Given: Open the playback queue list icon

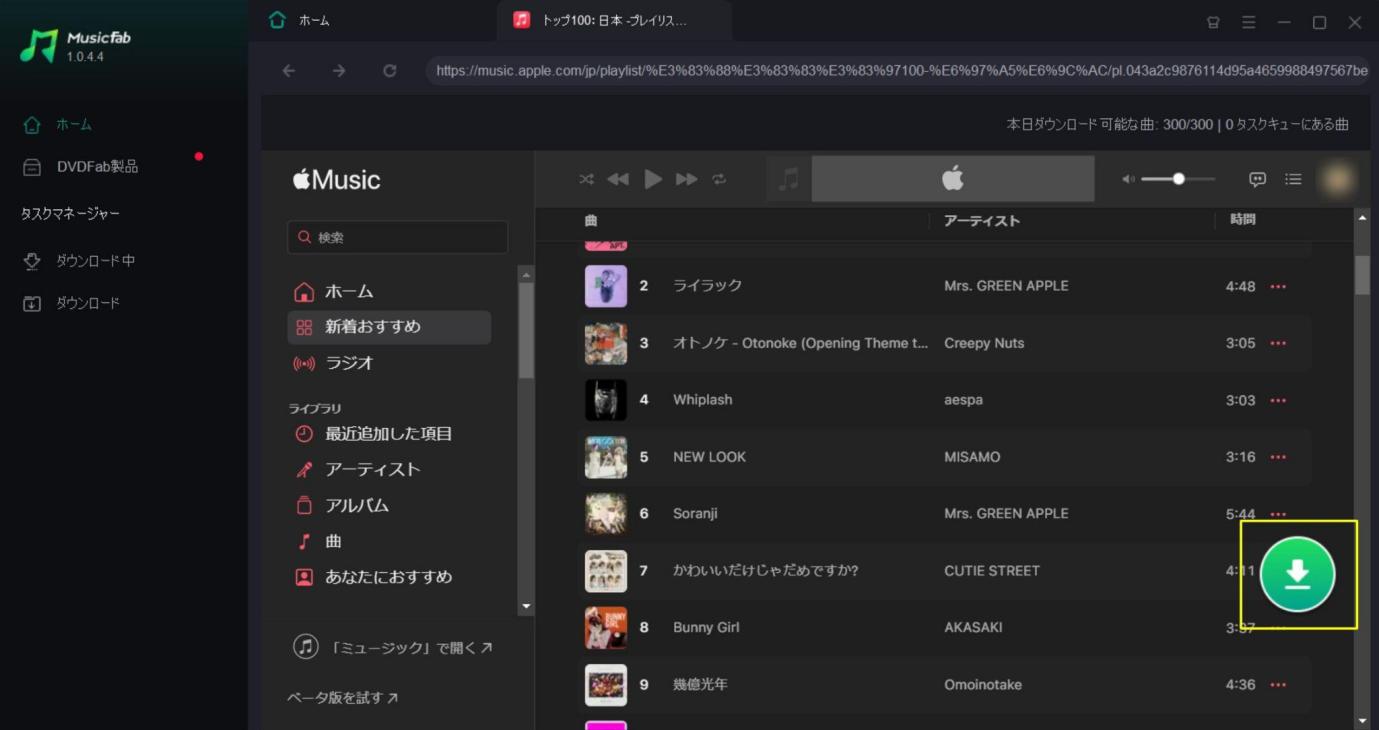Looking at the screenshot, I should (1293, 179).
